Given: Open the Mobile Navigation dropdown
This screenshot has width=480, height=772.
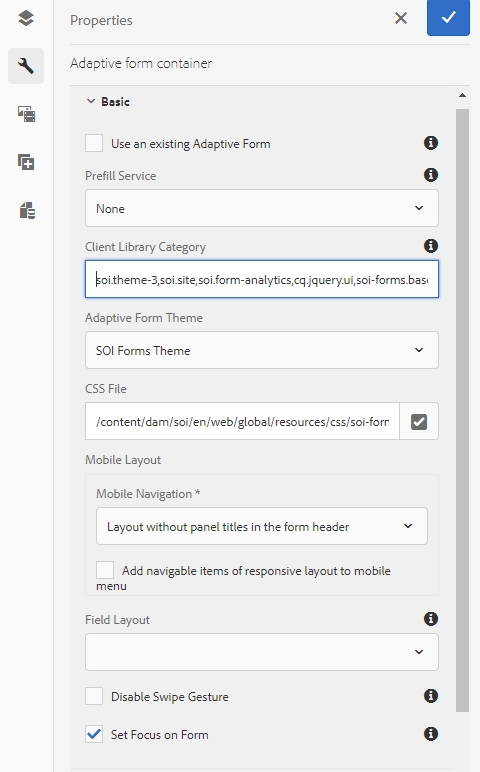Looking at the screenshot, I should click(262, 526).
